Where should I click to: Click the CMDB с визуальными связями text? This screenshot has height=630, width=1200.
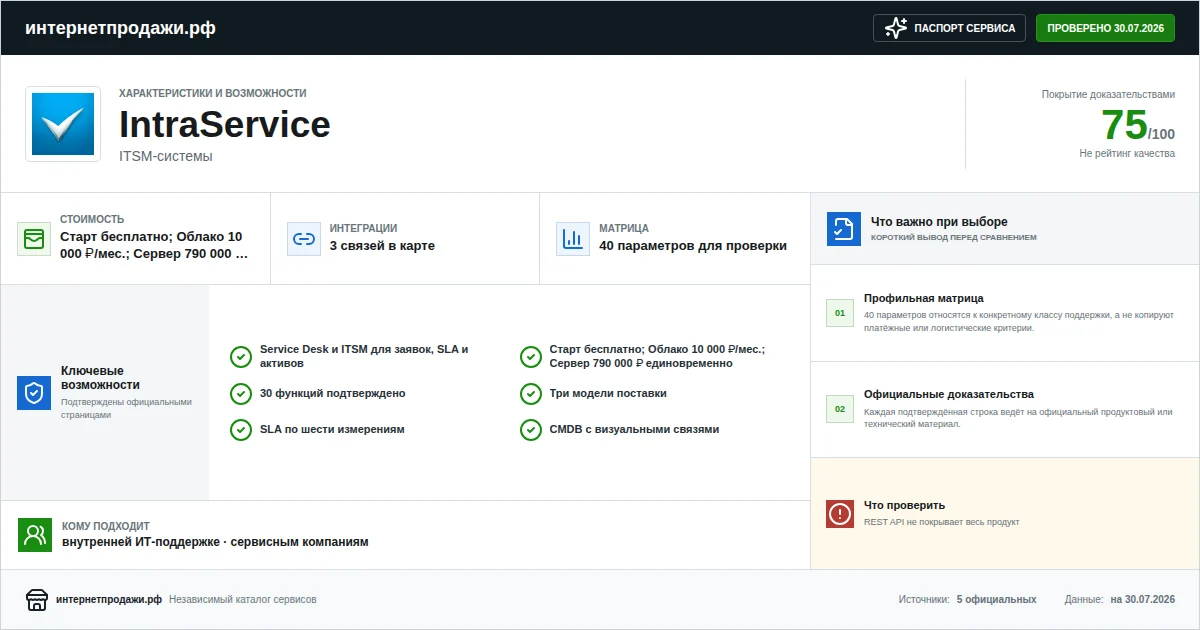(634, 429)
